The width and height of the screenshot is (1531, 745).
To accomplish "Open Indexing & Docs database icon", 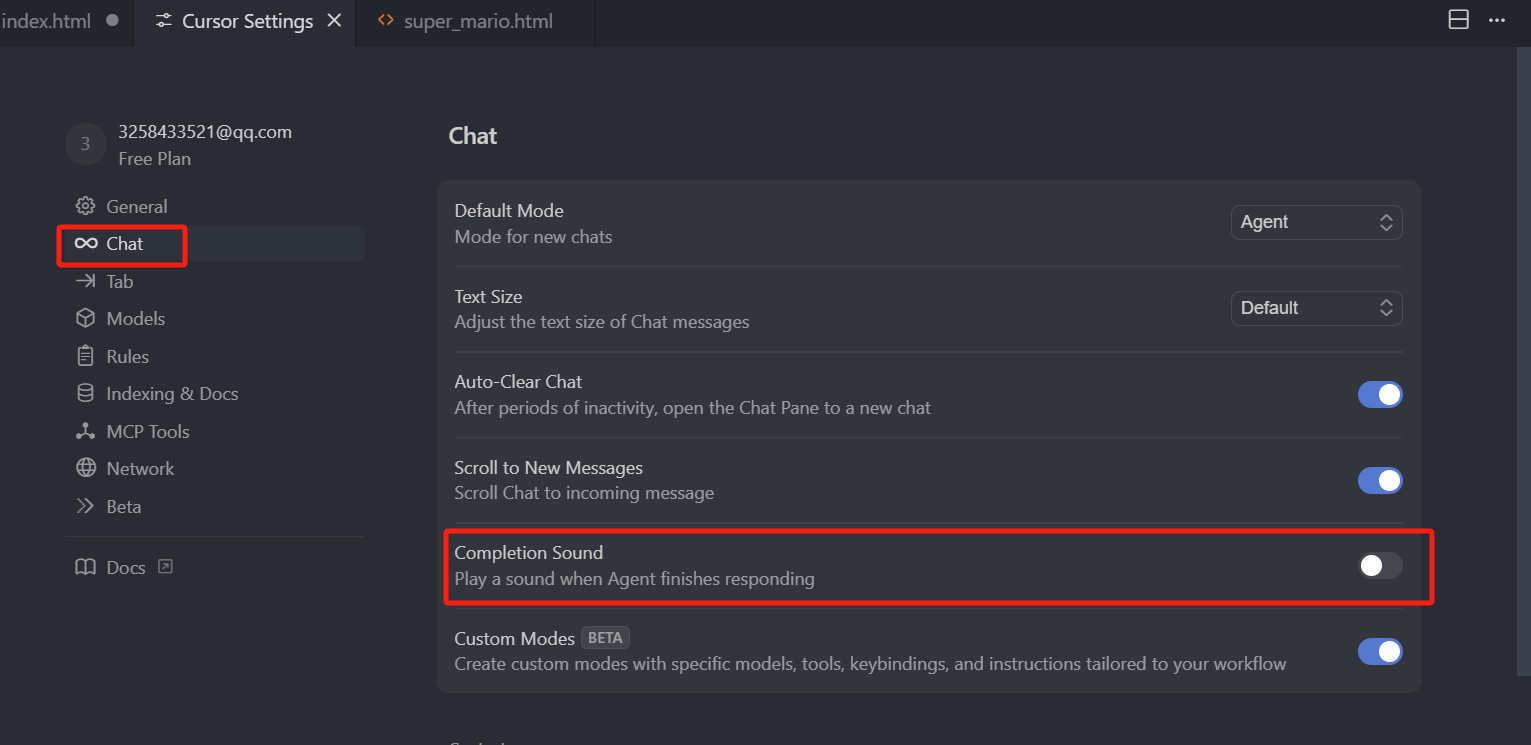I will 86,393.
